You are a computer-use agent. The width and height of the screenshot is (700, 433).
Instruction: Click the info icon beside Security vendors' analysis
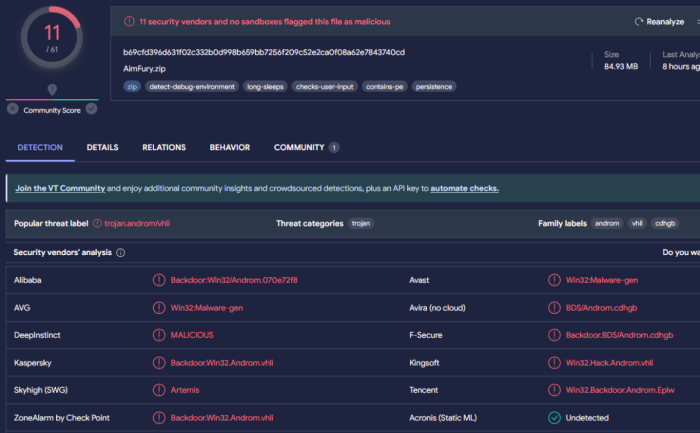[121, 253]
